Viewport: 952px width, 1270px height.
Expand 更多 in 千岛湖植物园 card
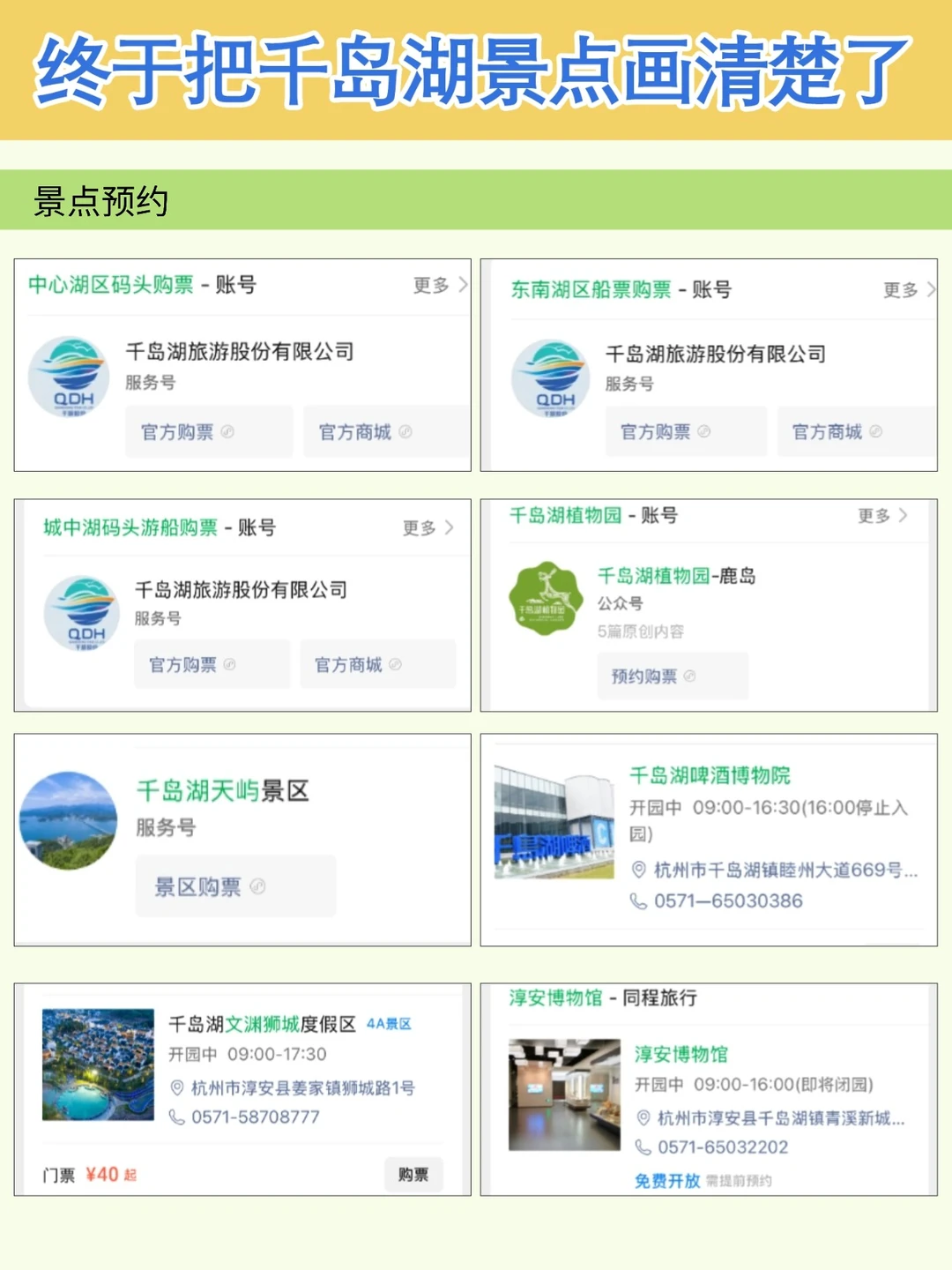pos(882,515)
